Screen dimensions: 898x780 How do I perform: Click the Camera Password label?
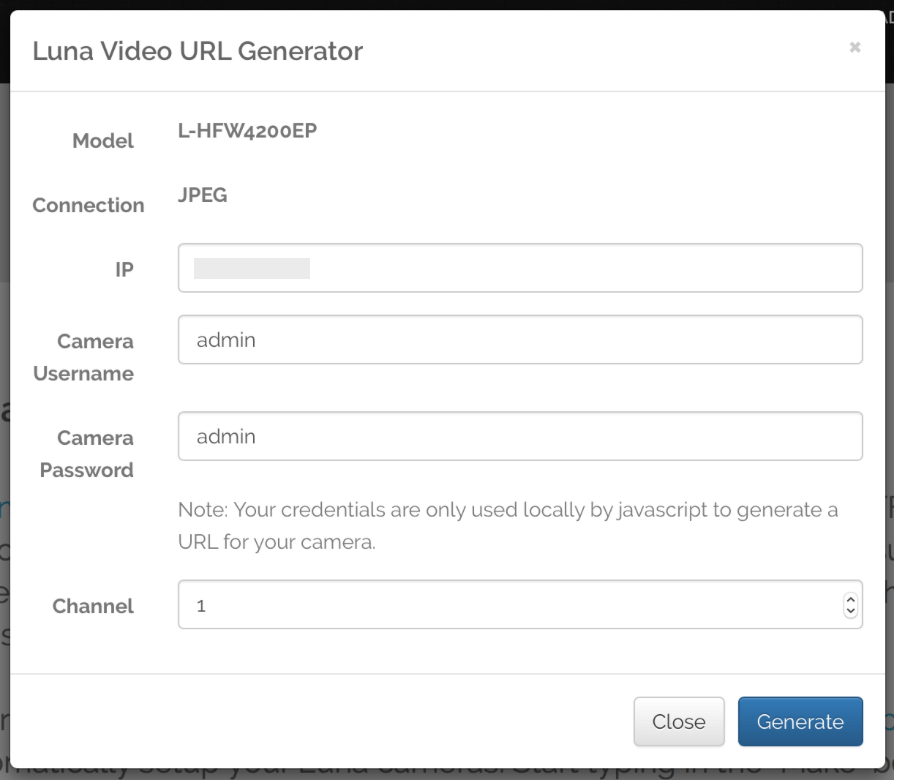point(88,454)
